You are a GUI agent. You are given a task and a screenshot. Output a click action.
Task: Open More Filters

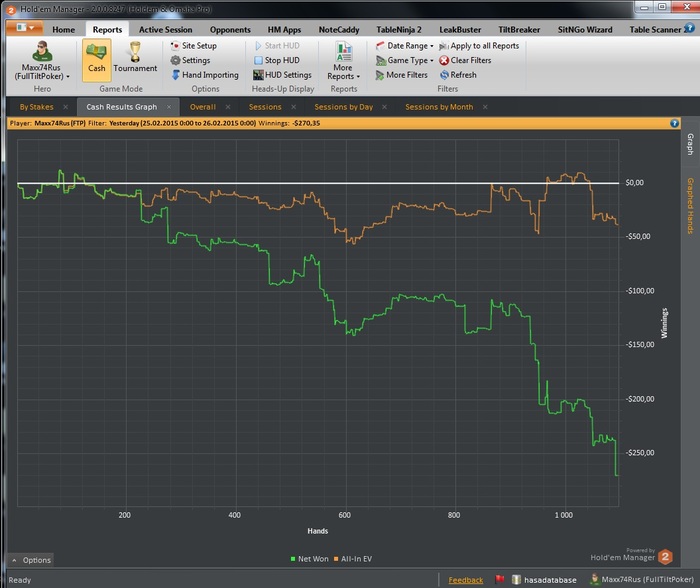point(401,75)
